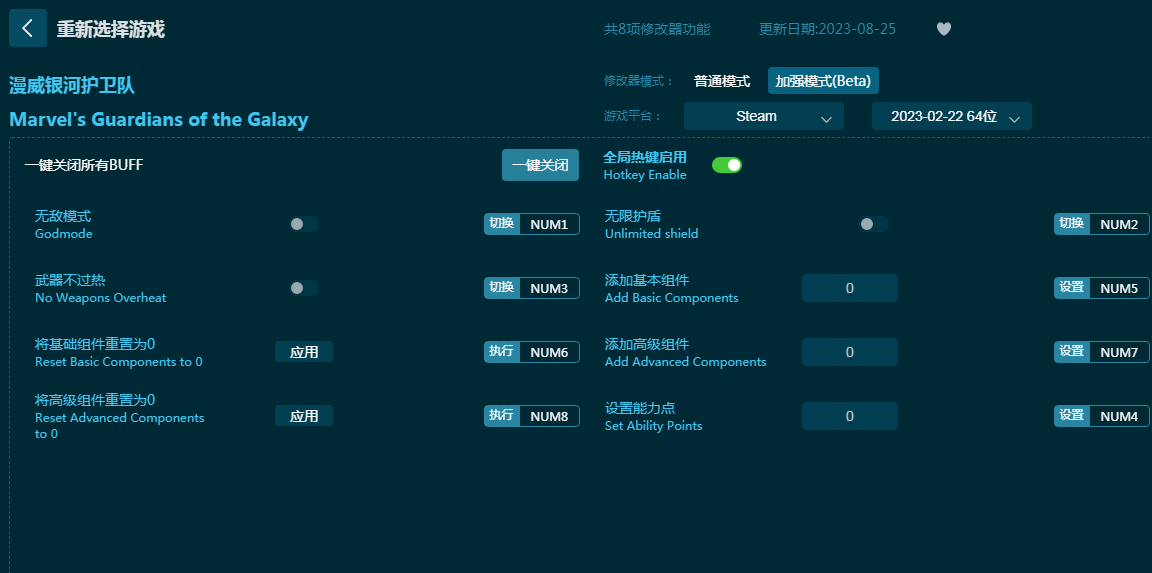Click the 共8项修改器功能 text
Image resolution: width=1152 pixels, height=573 pixels.
click(x=657, y=29)
